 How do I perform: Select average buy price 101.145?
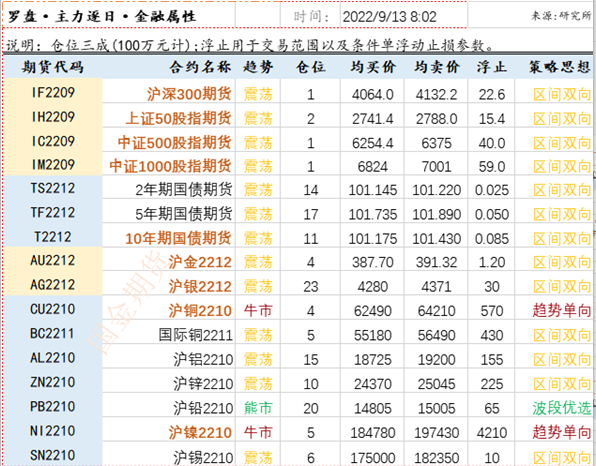[x=372, y=190]
